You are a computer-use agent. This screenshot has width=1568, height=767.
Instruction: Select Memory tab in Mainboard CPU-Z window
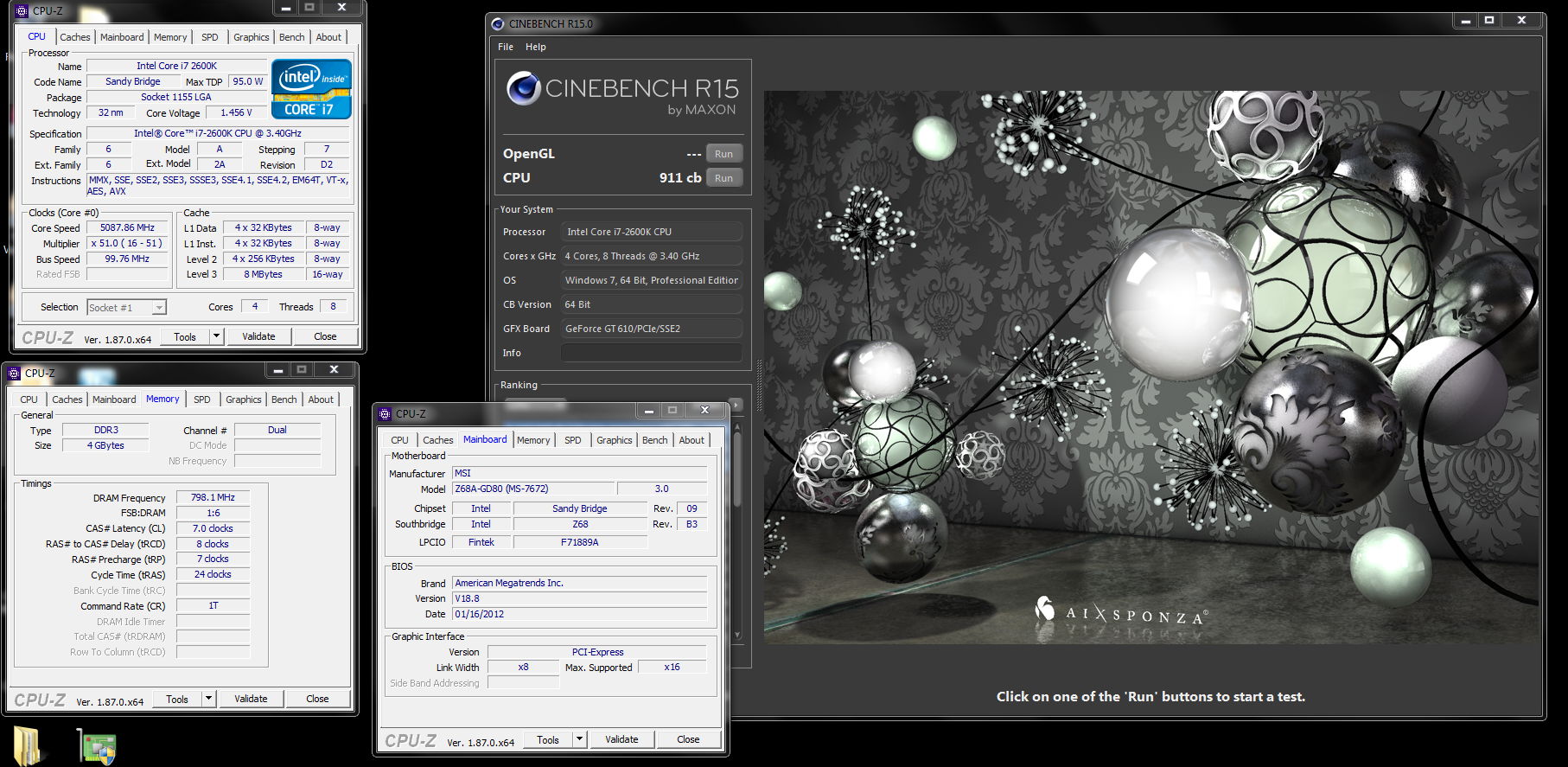pos(533,440)
